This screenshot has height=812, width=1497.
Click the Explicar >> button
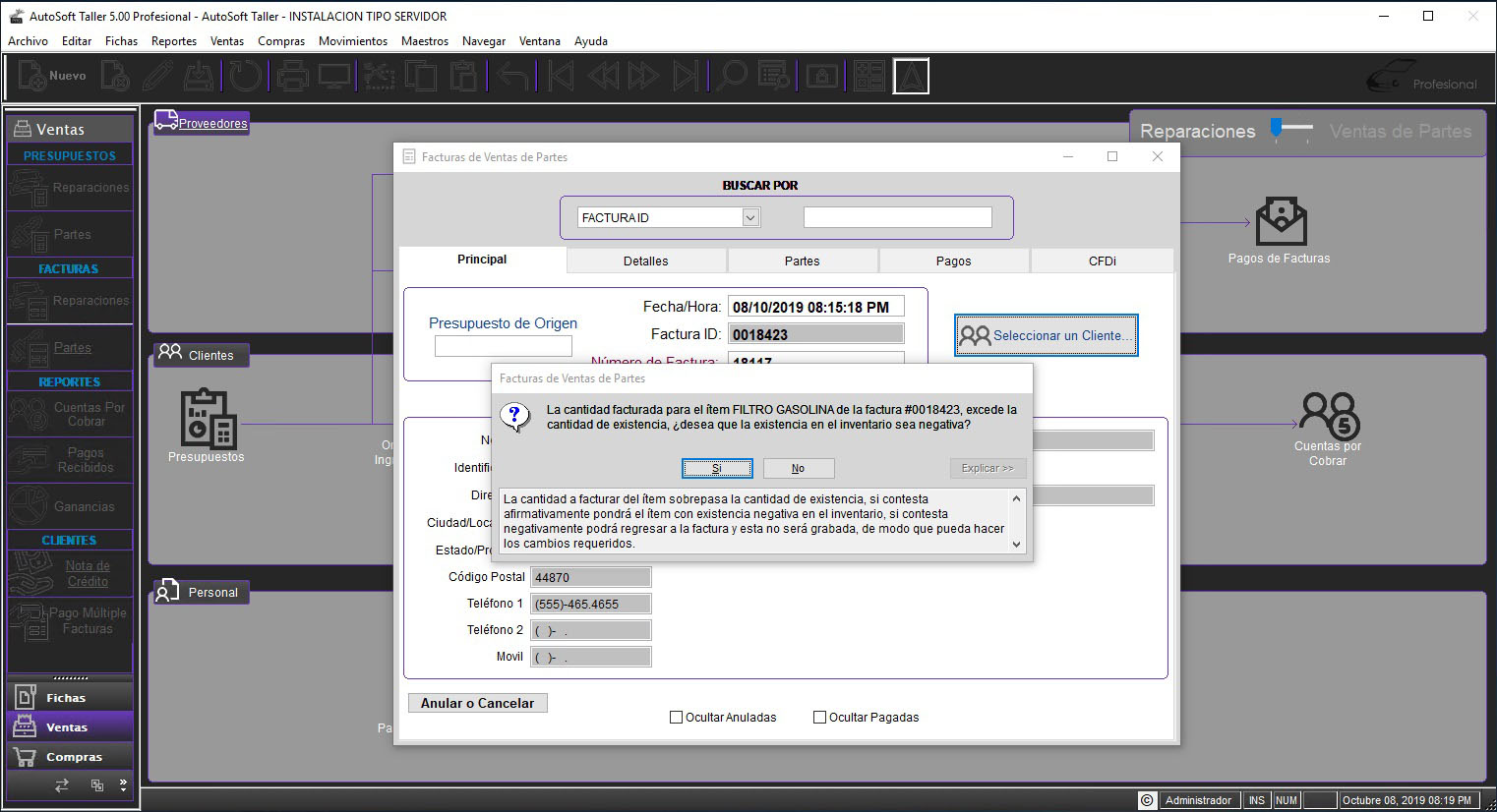(988, 468)
